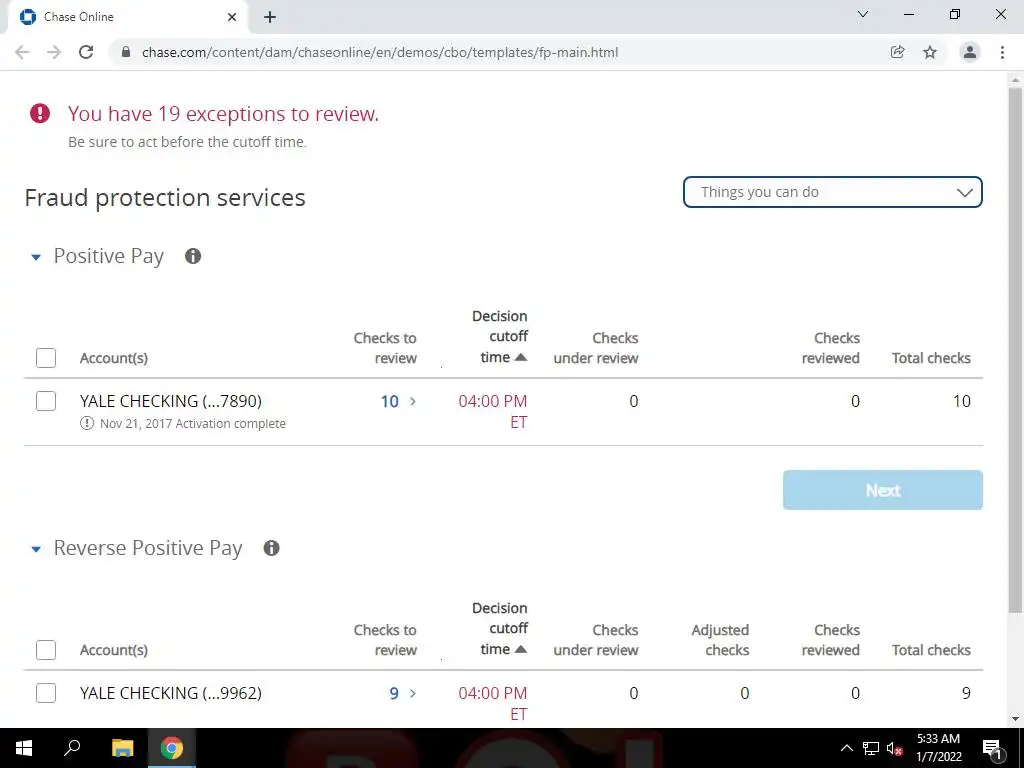This screenshot has width=1024, height=768.
Task: Click the 'YALE CHECKING (...9962)' account name
Action: coord(170,693)
